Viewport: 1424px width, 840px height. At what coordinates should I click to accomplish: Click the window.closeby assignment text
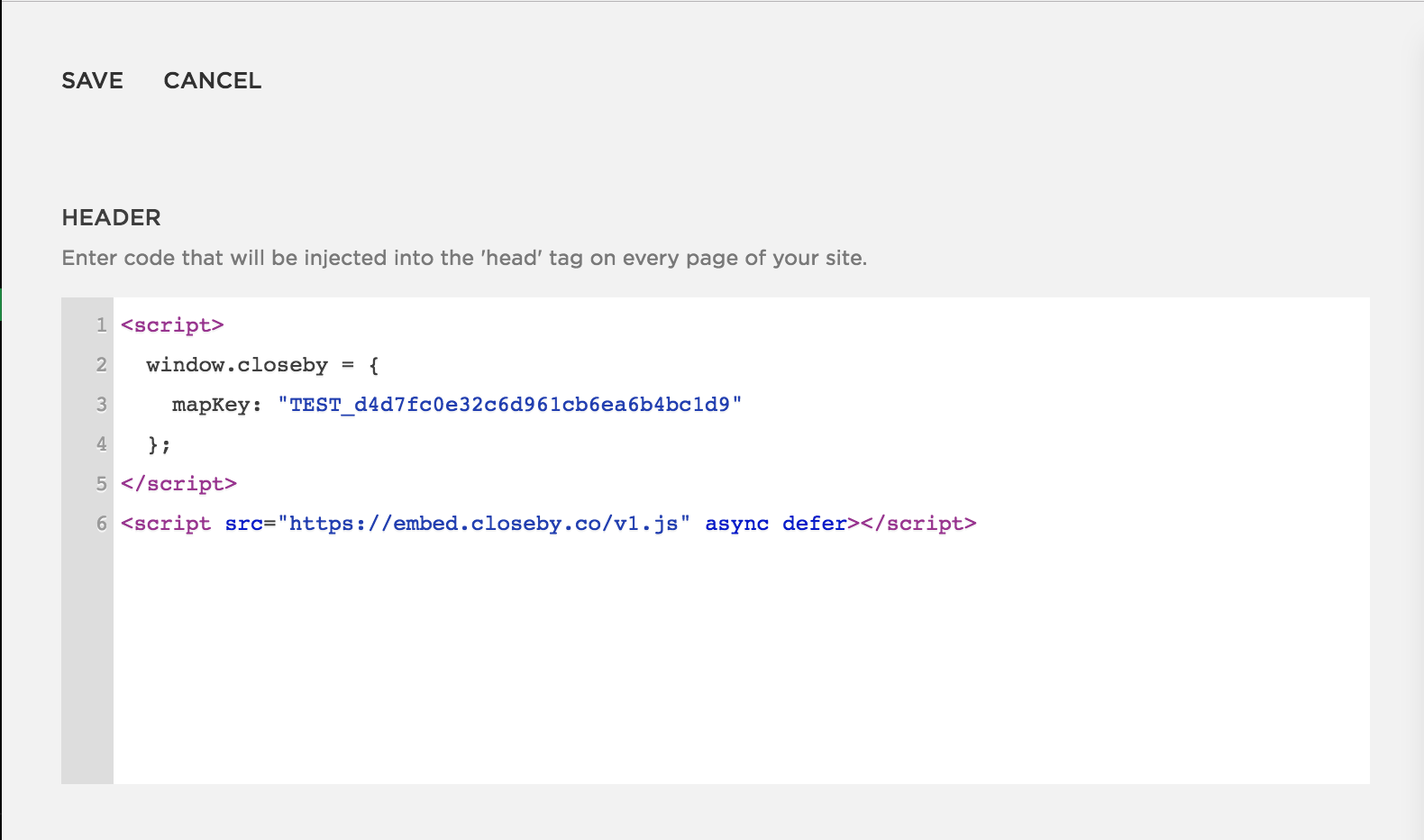click(262, 365)
